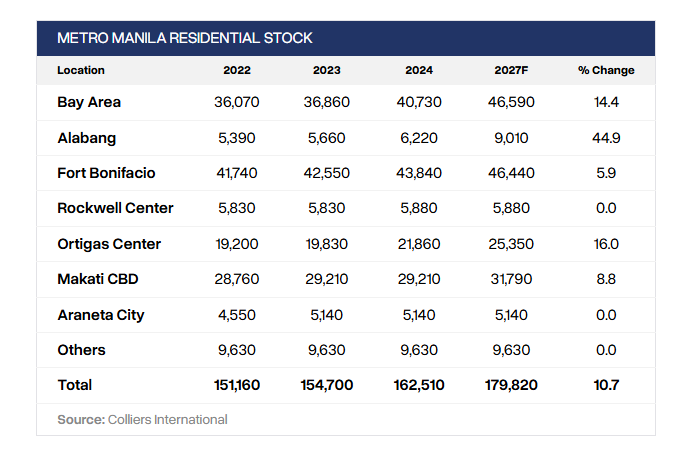Viewport: 699px width, 466px height.
Task: Click the 179,820 total for 2027F
Action: (511, 385)
